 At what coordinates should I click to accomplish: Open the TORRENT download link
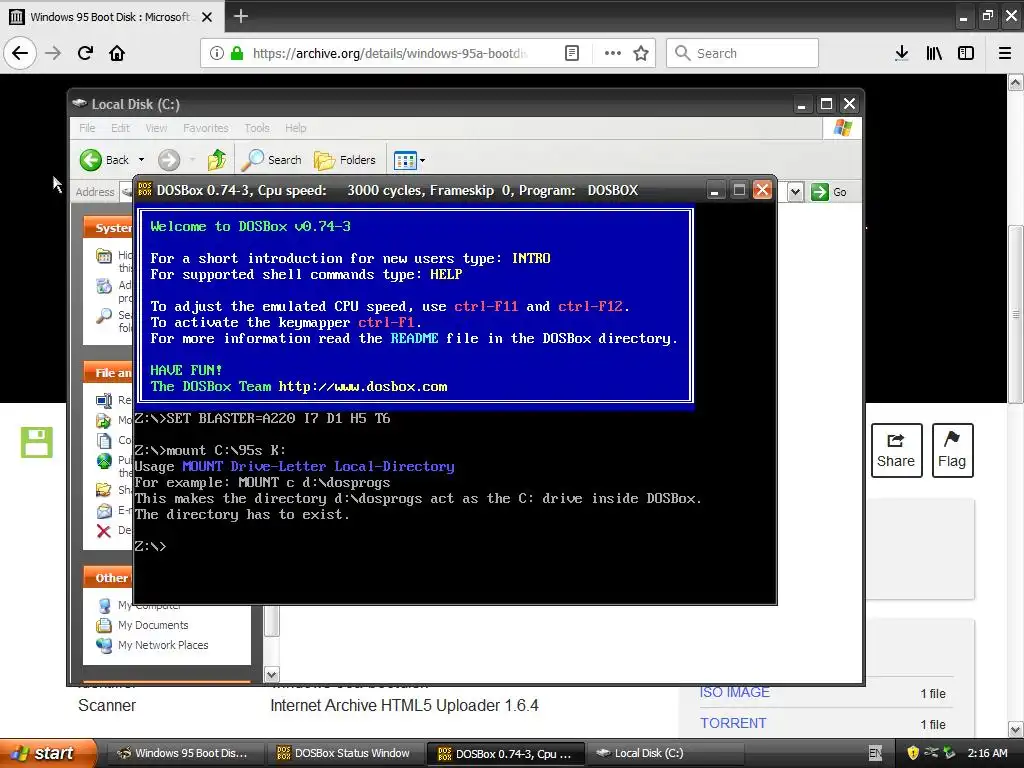(733, 723)
